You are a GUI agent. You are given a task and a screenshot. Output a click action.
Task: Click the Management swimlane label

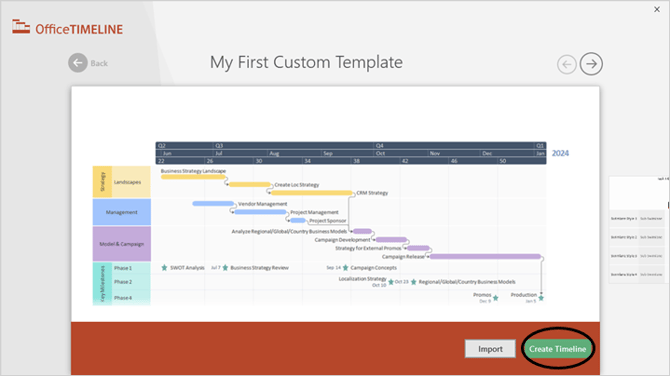pyautogui.click(x=122, y=212)
